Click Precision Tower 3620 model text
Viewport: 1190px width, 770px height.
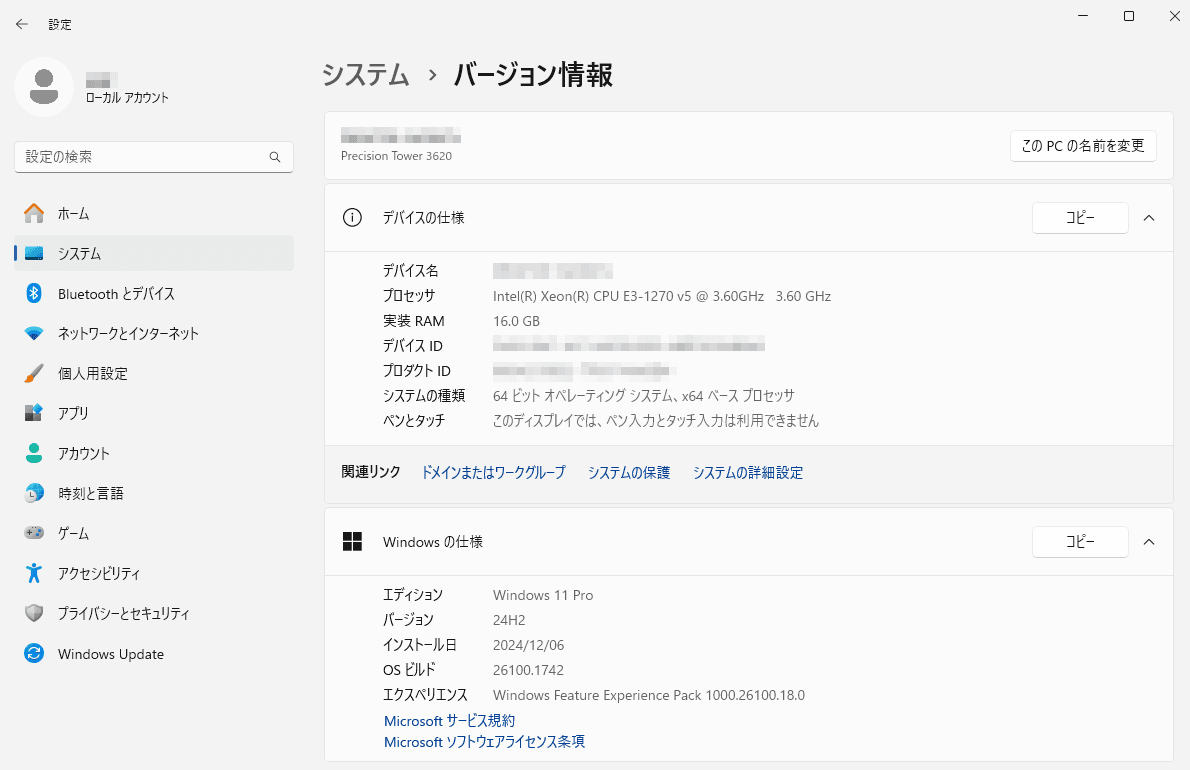[x=396, y=156]
